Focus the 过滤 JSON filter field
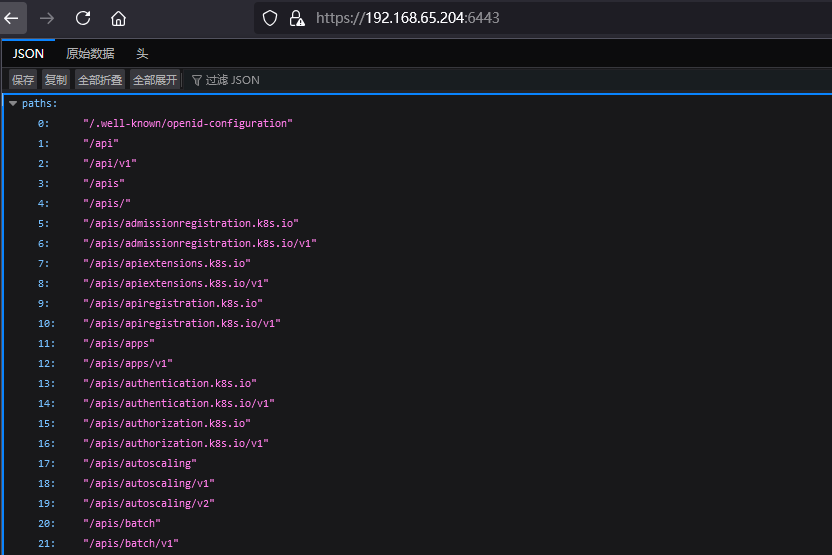This screenshot has width=832, height=555. 232,80
